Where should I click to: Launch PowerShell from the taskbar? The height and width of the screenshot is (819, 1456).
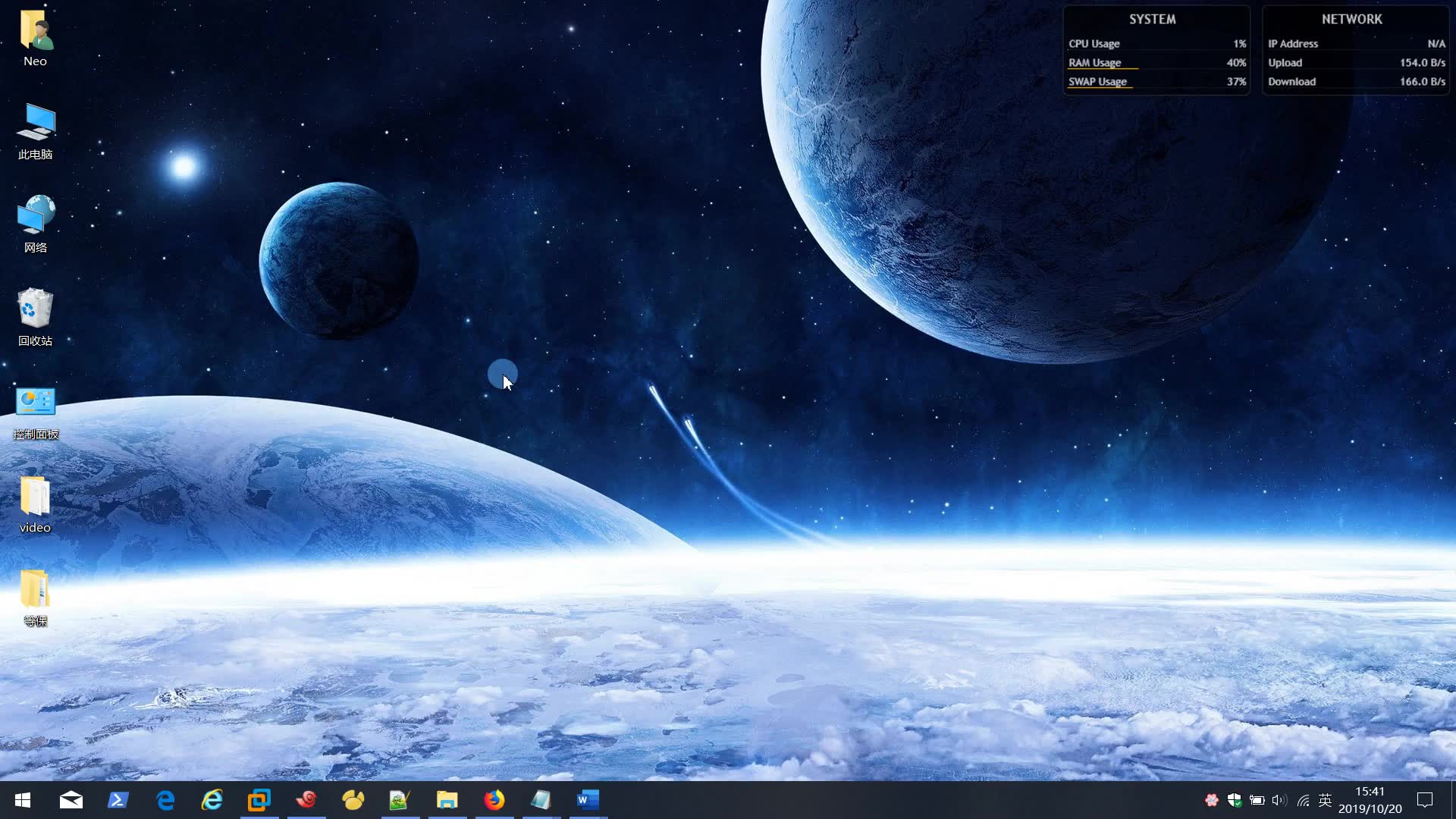coord(118,800)
